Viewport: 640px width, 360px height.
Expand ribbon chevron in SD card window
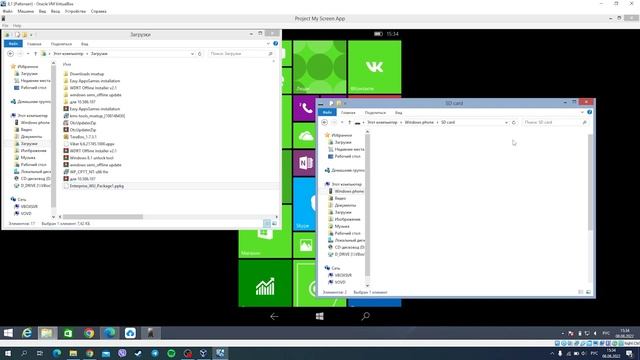(x=582, y=112)
